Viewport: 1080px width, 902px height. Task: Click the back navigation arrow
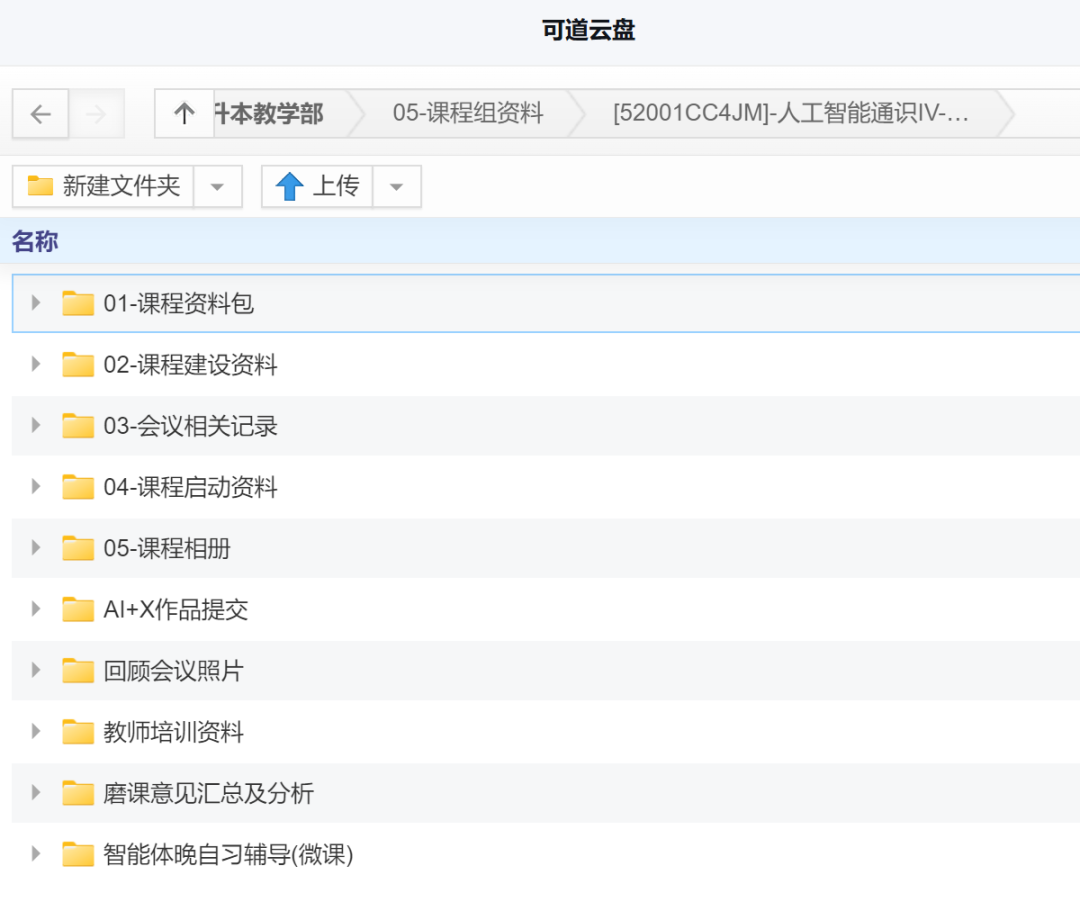[x=40, y=114]
